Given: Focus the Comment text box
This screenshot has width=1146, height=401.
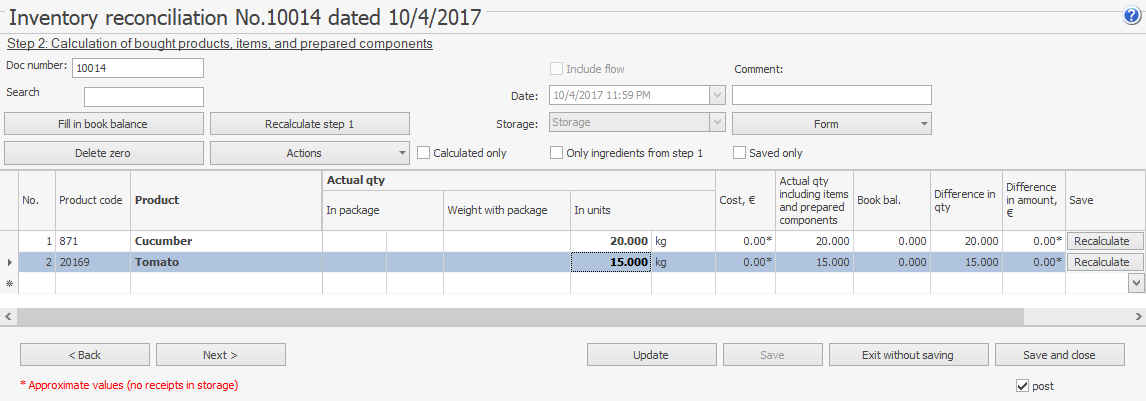Looking at the screenshot, I should [832, 95].
